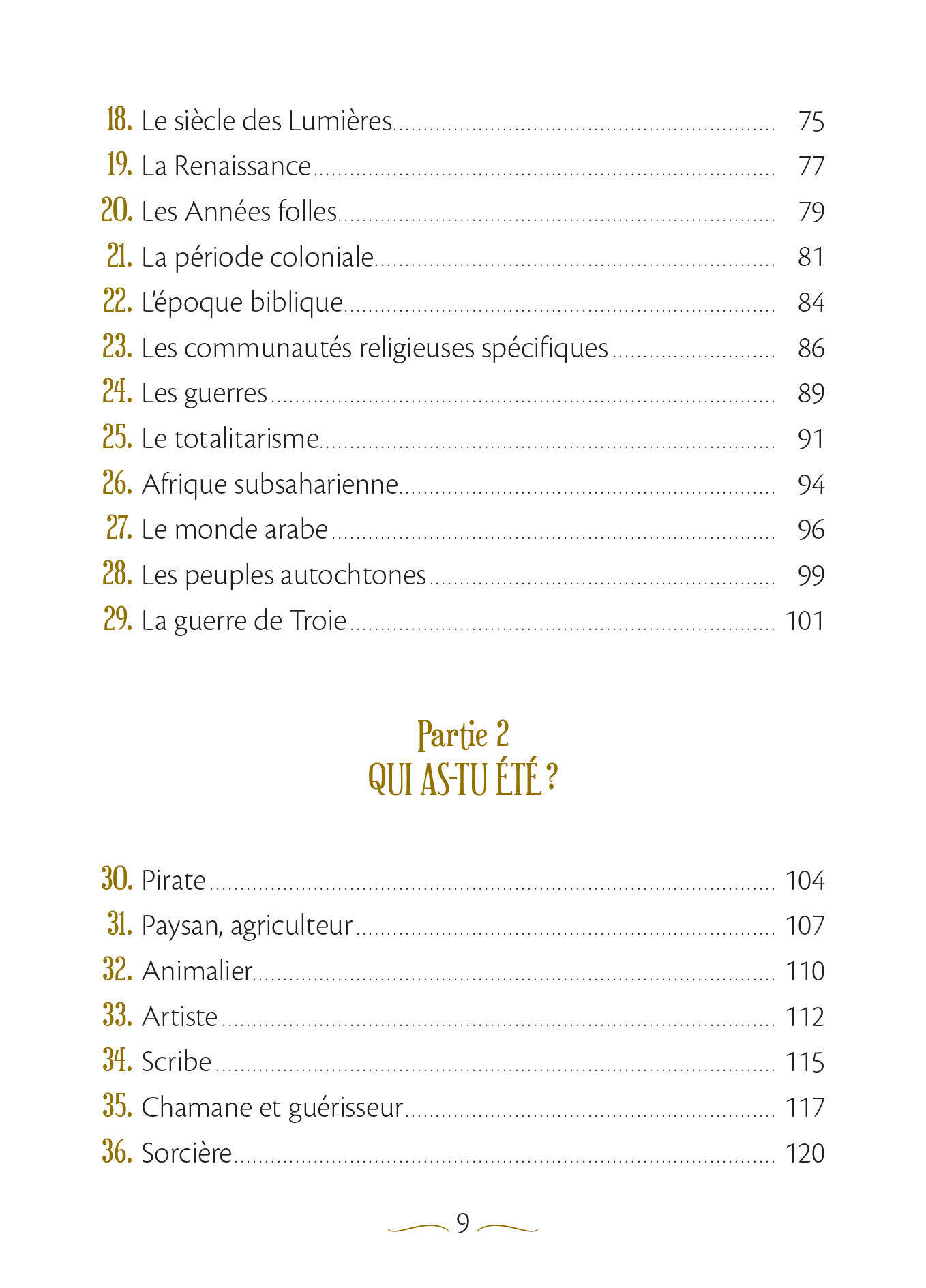The width and height of the screenshot is (926, 1288).
Task: Select the 'Afrique subsaharienne' entry
Action: point(269,485)
